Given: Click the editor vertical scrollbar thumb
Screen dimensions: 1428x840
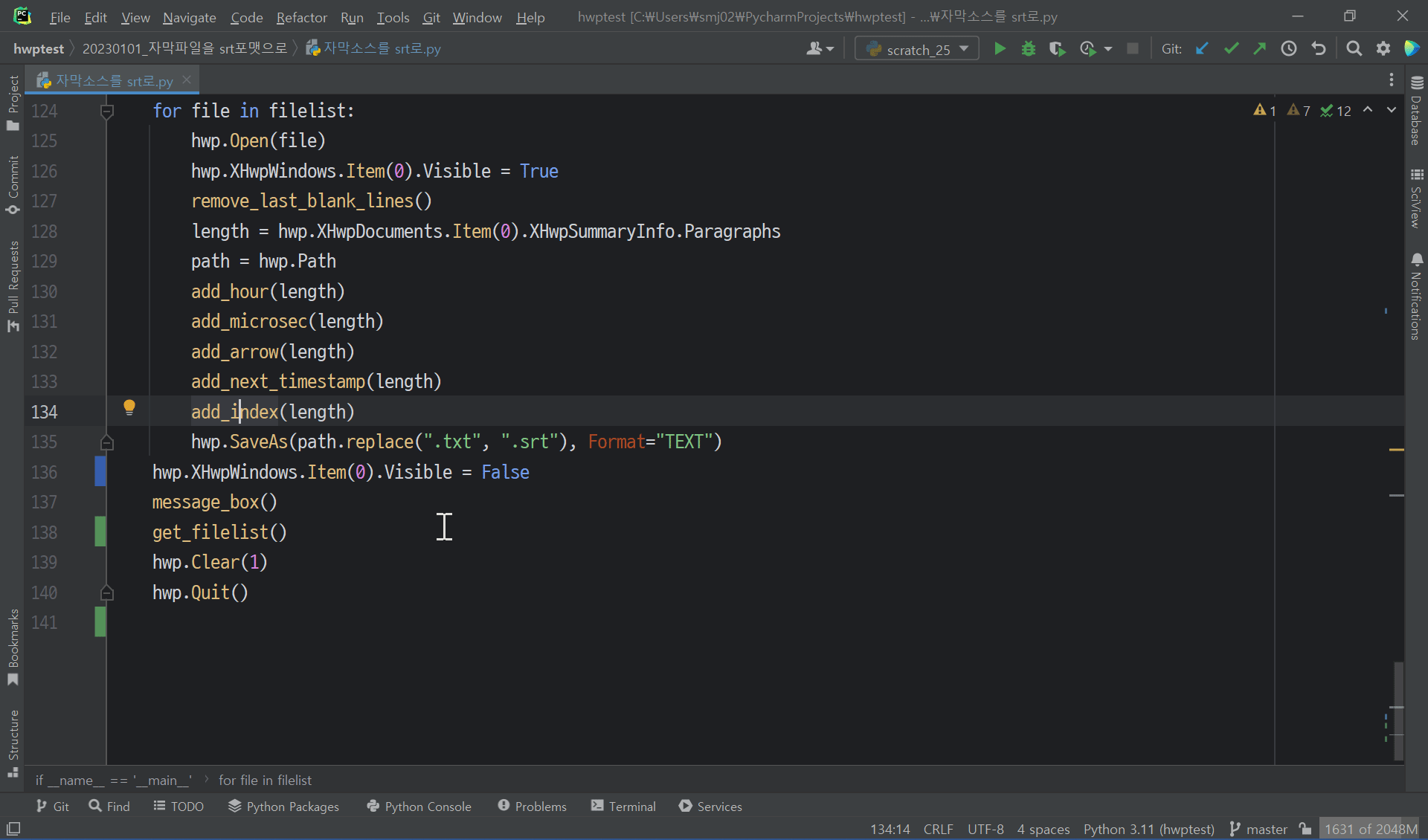Looking at the screenshot, I should [x=1398, y=710].
